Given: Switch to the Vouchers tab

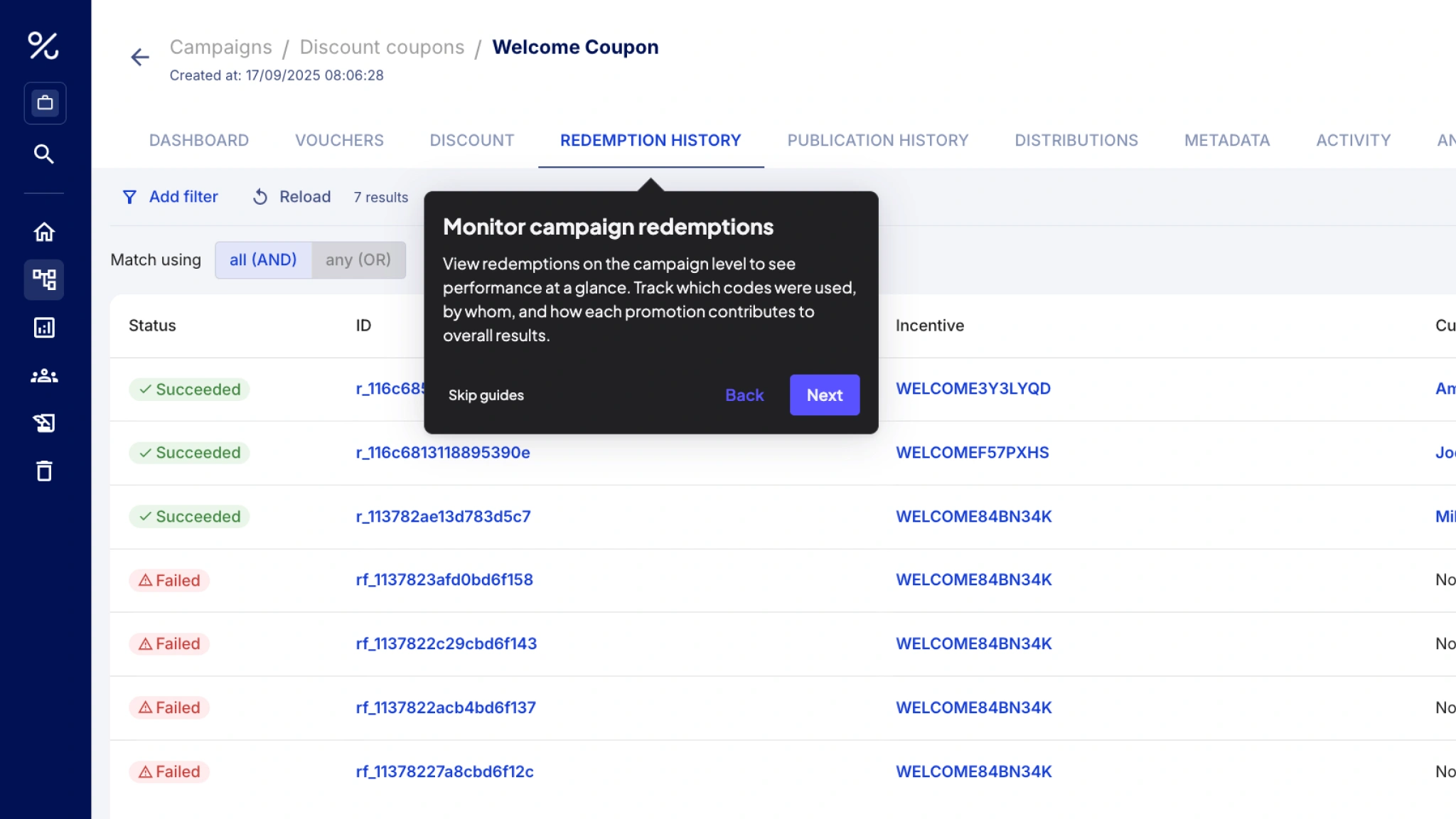Looking at the screenshot, I should click(339, 141).
